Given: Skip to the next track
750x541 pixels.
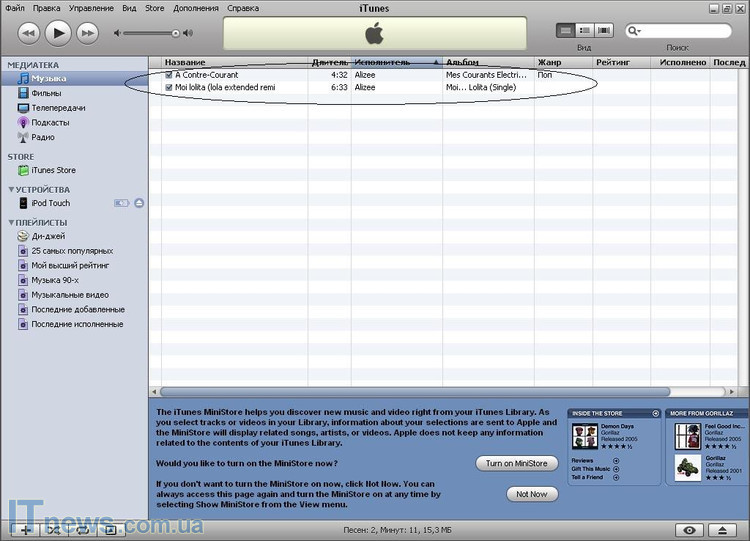Looking at the screenshot, I should coord(88,33).
